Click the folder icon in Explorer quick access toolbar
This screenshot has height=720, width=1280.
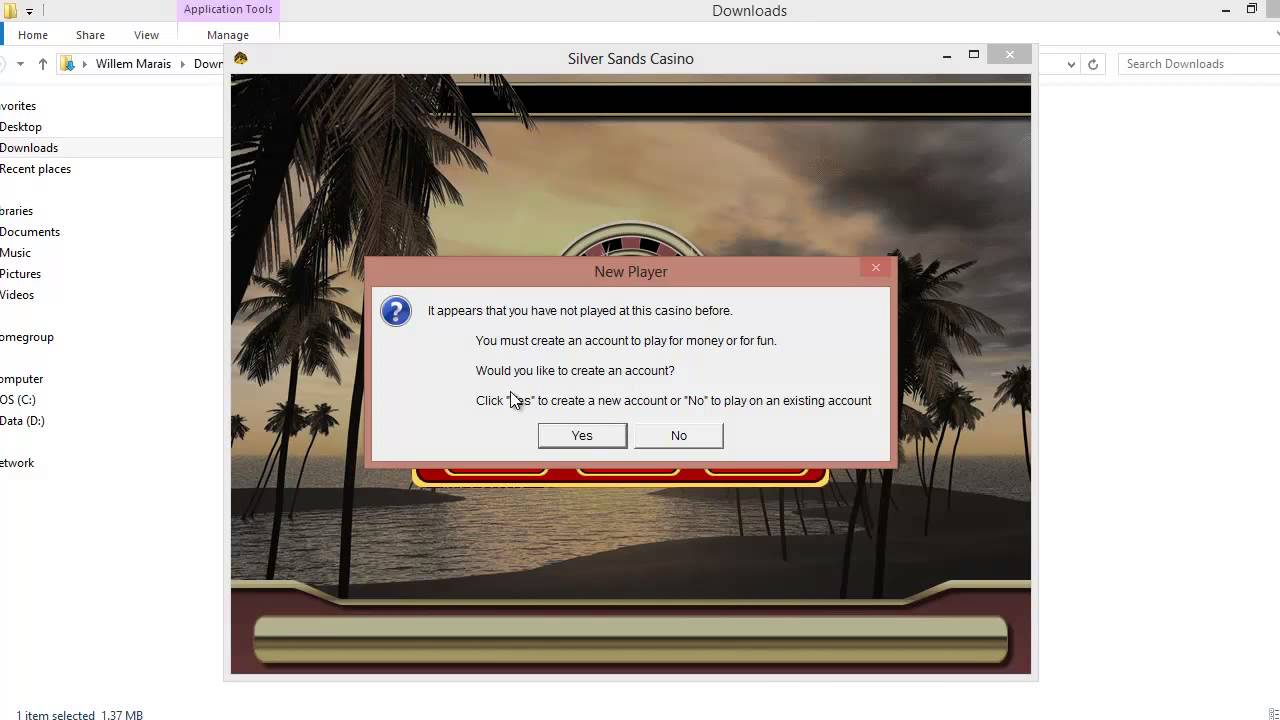tap(10, 11)
